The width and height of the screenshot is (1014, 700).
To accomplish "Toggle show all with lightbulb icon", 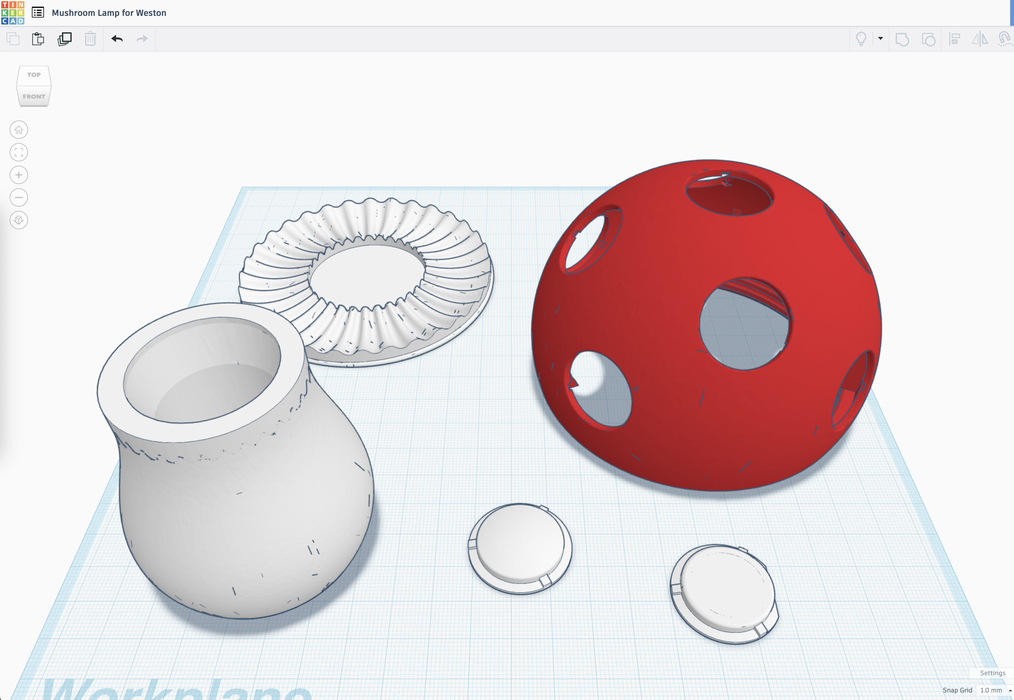I will click(x=860, y=39).
